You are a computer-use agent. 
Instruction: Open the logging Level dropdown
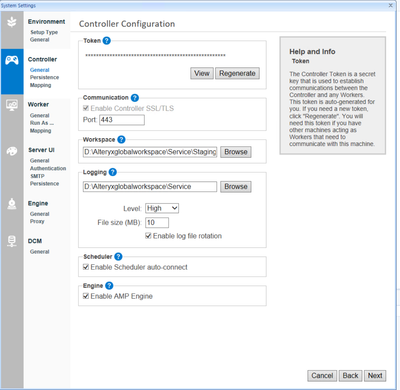pyautogui.click(x=162, y=208)
